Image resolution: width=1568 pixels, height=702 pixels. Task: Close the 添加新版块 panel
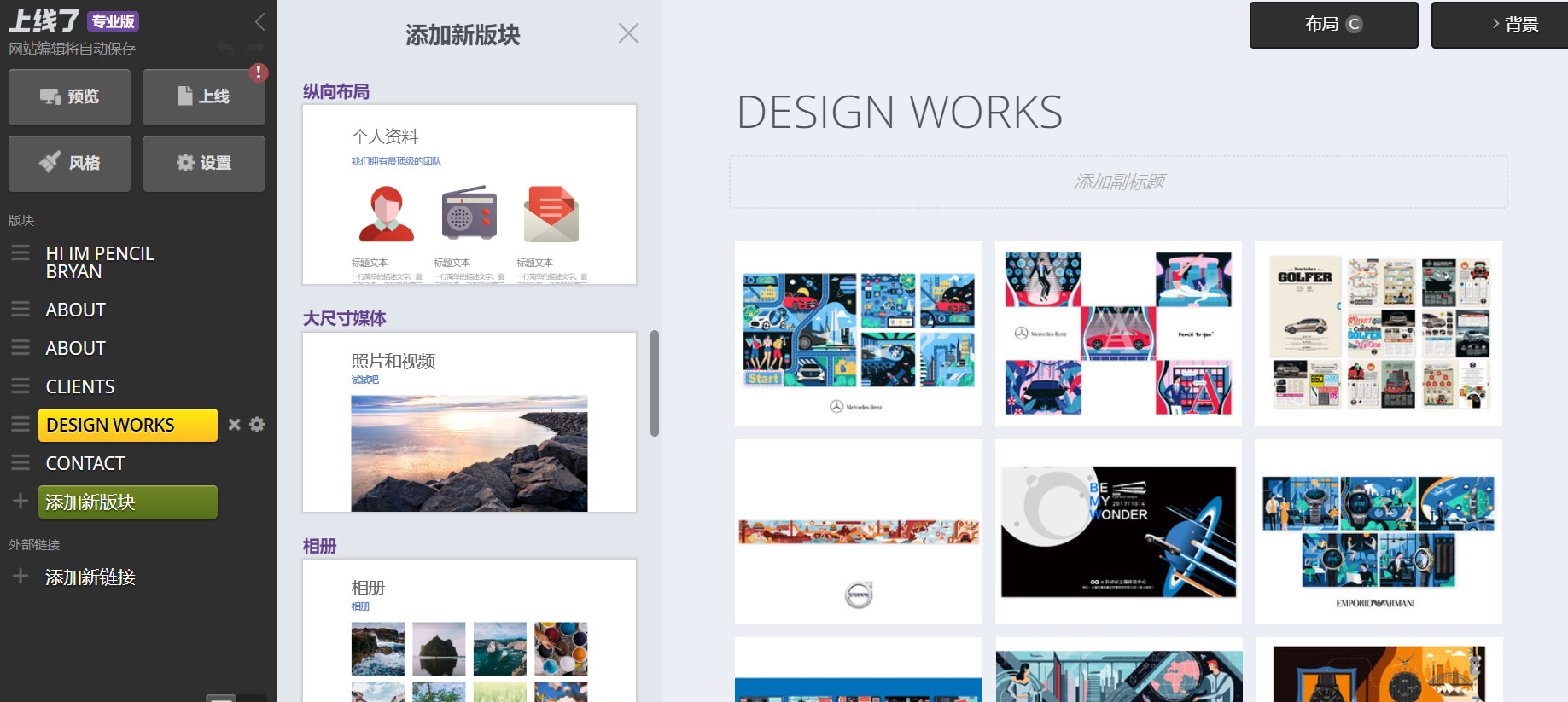(628, 33)
